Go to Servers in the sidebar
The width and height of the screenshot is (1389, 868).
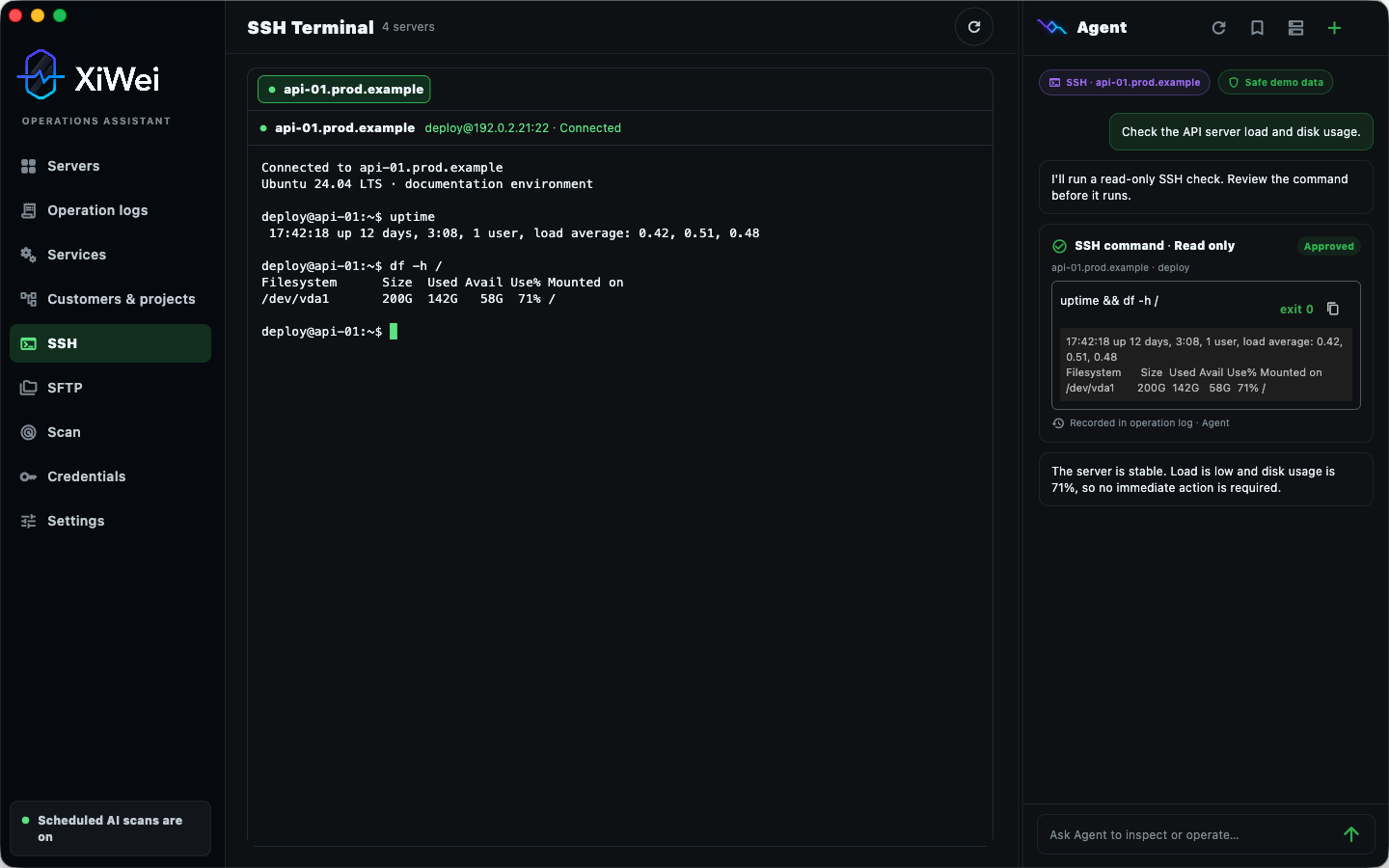click(x=110, y=166)
